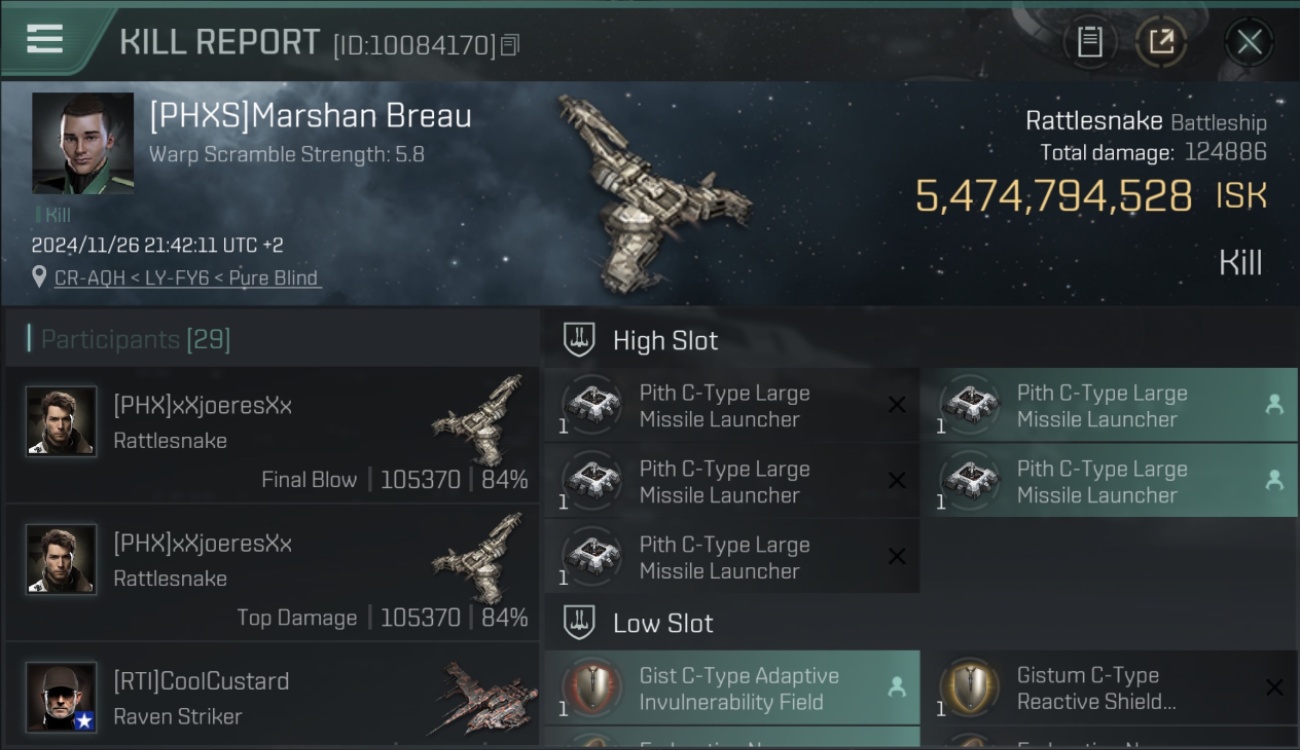Click Gistum C-Type Reactive Shield module icon
This screenshot has width=1300, height=750.
pyautogui.click(x=969, y=688)
